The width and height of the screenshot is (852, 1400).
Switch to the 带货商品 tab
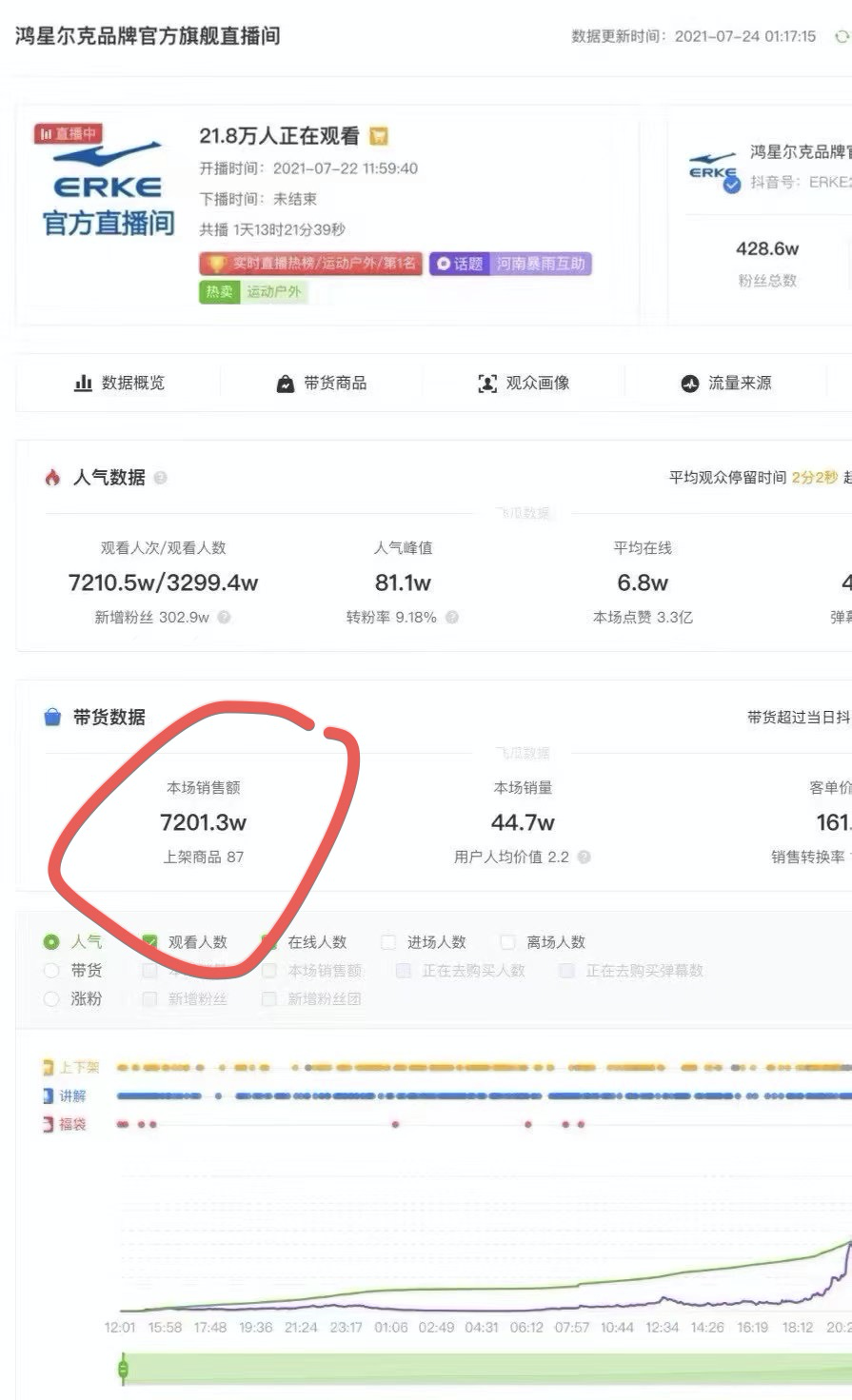point(322,383)
